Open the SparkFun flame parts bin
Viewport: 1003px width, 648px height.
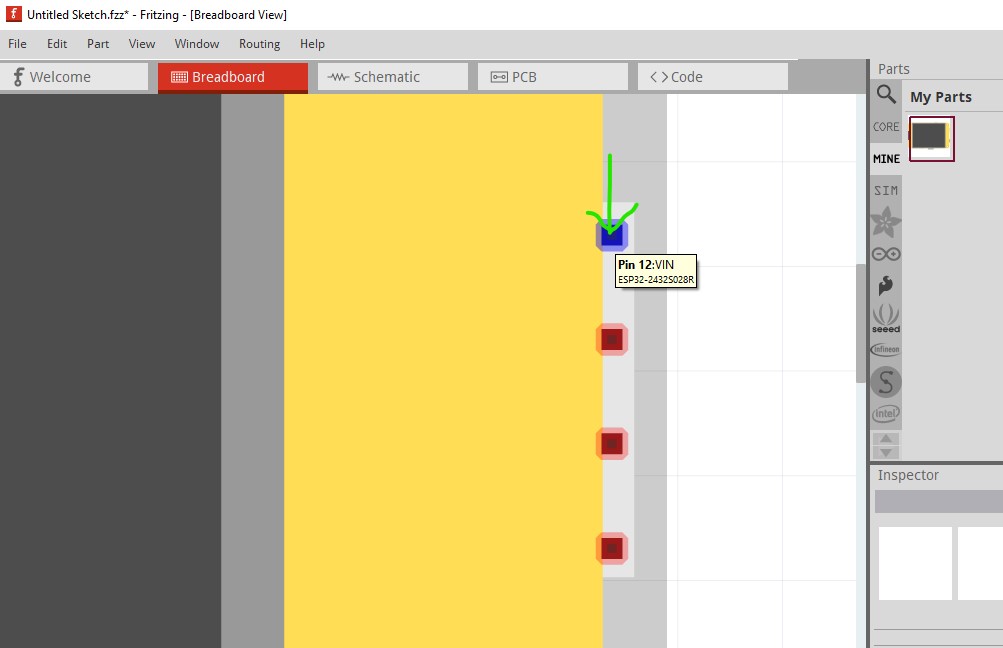pyautogui.click(x=886, y=286)
